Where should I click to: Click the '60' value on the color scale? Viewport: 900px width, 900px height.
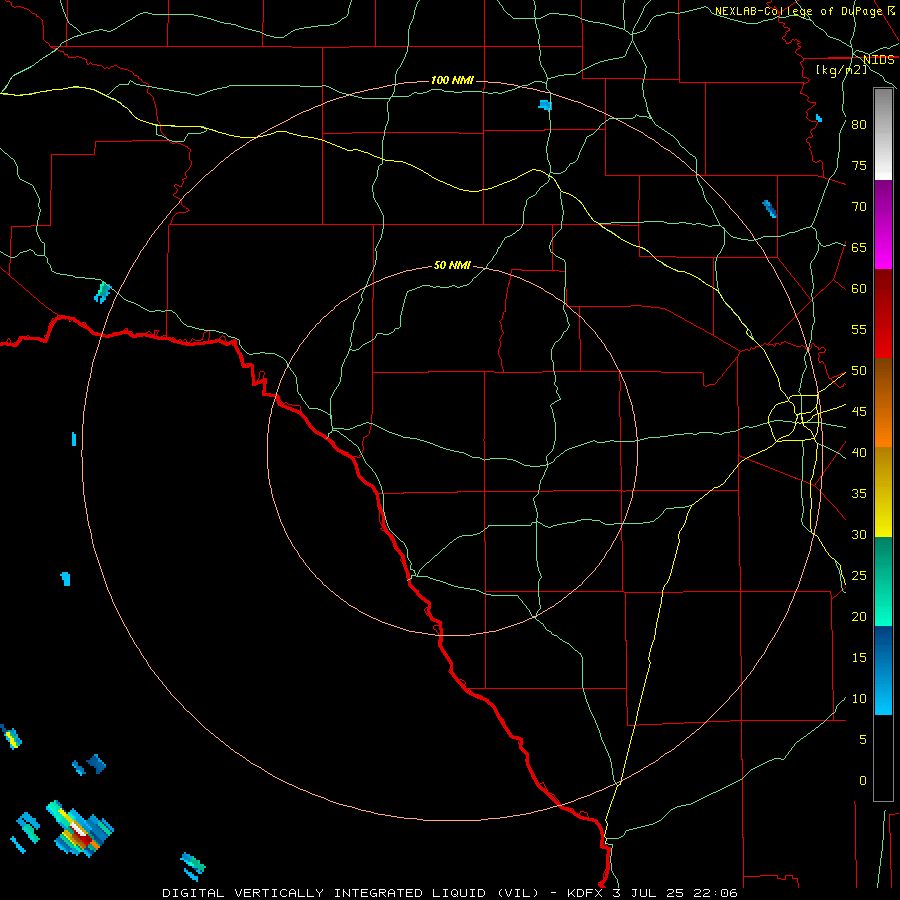pyautogui.click(x=859, y=289)
